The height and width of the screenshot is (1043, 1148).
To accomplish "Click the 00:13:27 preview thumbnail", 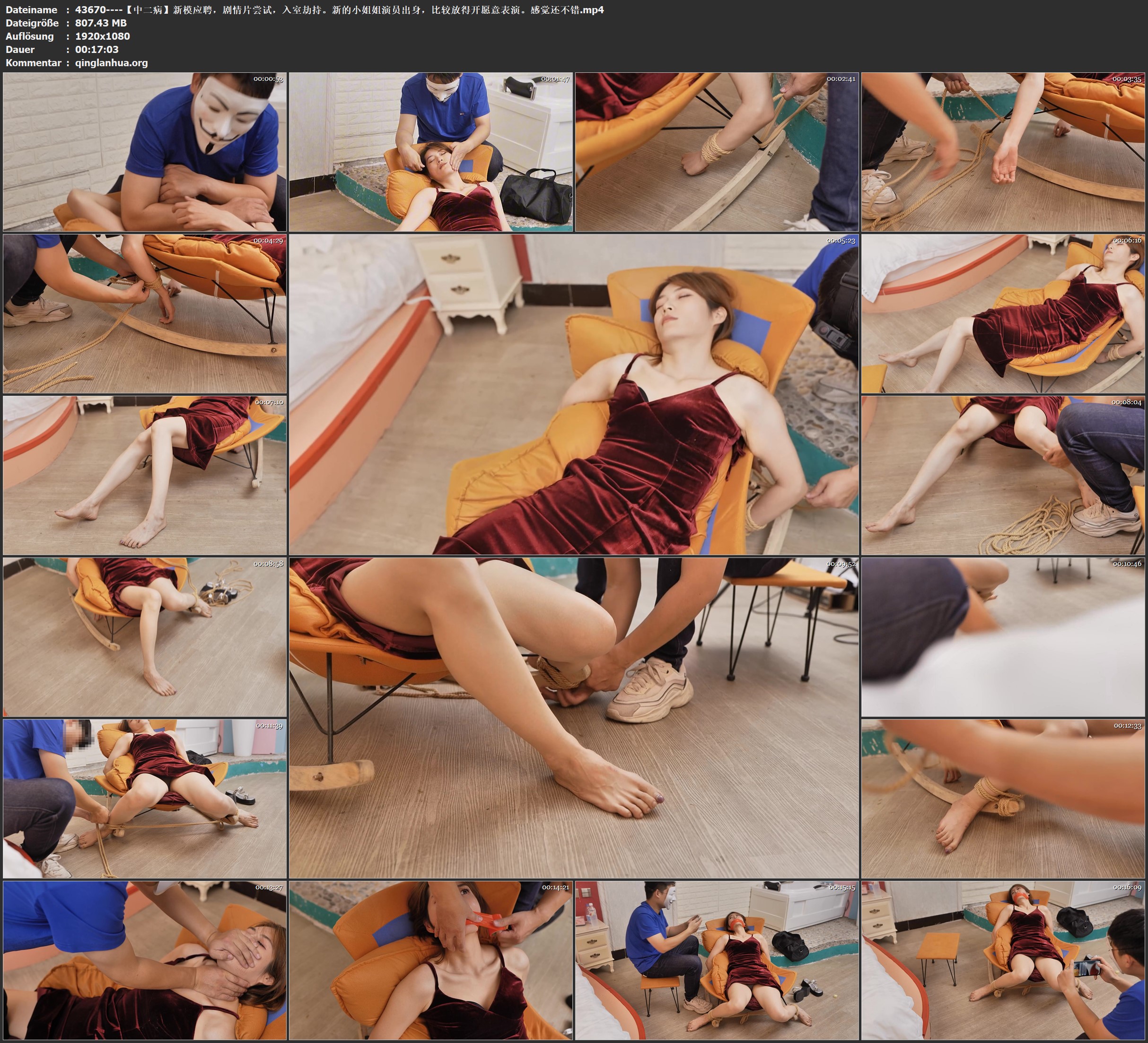I will (145, 960).
